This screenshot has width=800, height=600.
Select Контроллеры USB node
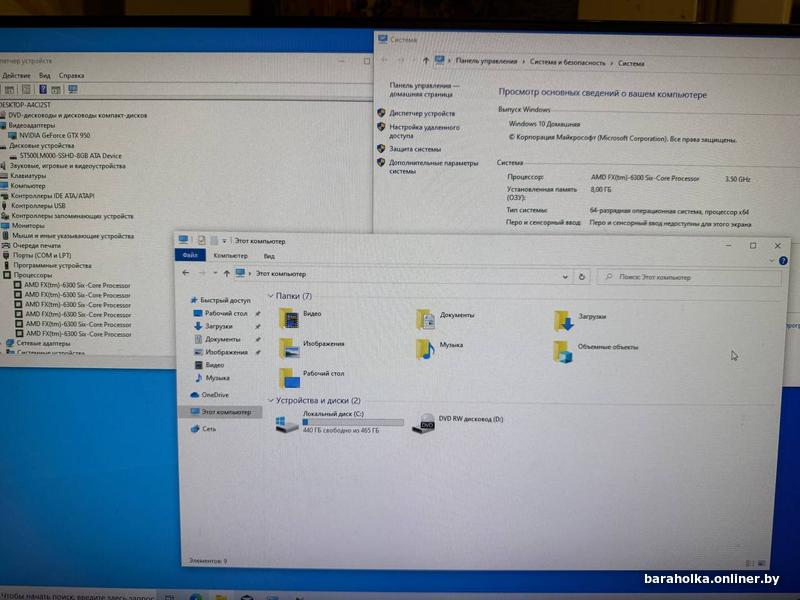34,206
